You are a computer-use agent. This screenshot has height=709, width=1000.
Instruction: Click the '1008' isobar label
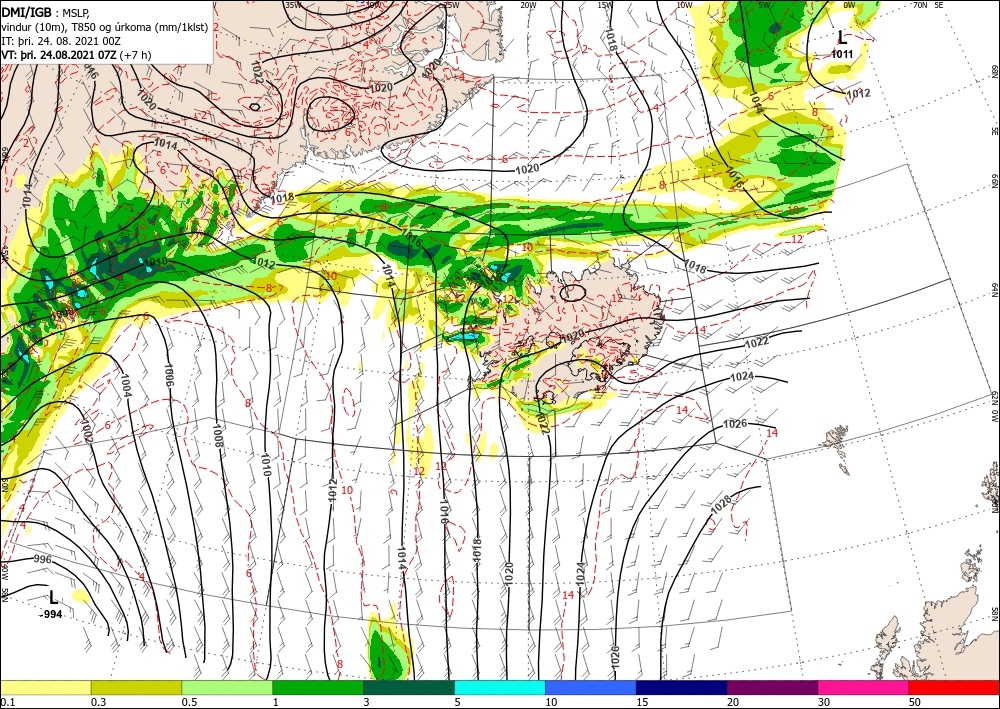(x=218, y=436)
